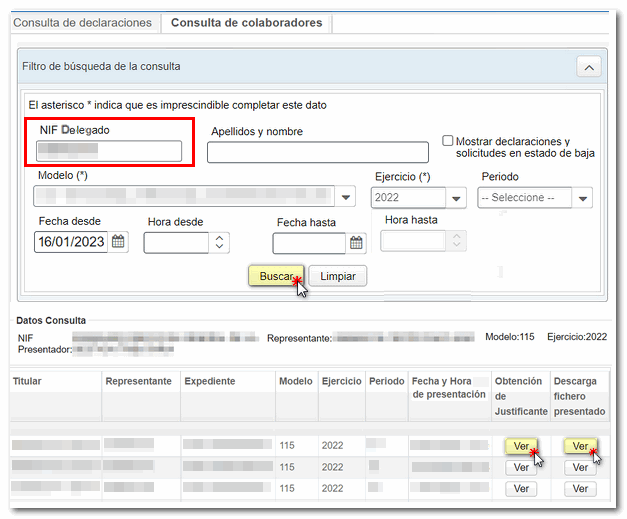
Task: Click the Limpiar button
Action: pos(337,276)
